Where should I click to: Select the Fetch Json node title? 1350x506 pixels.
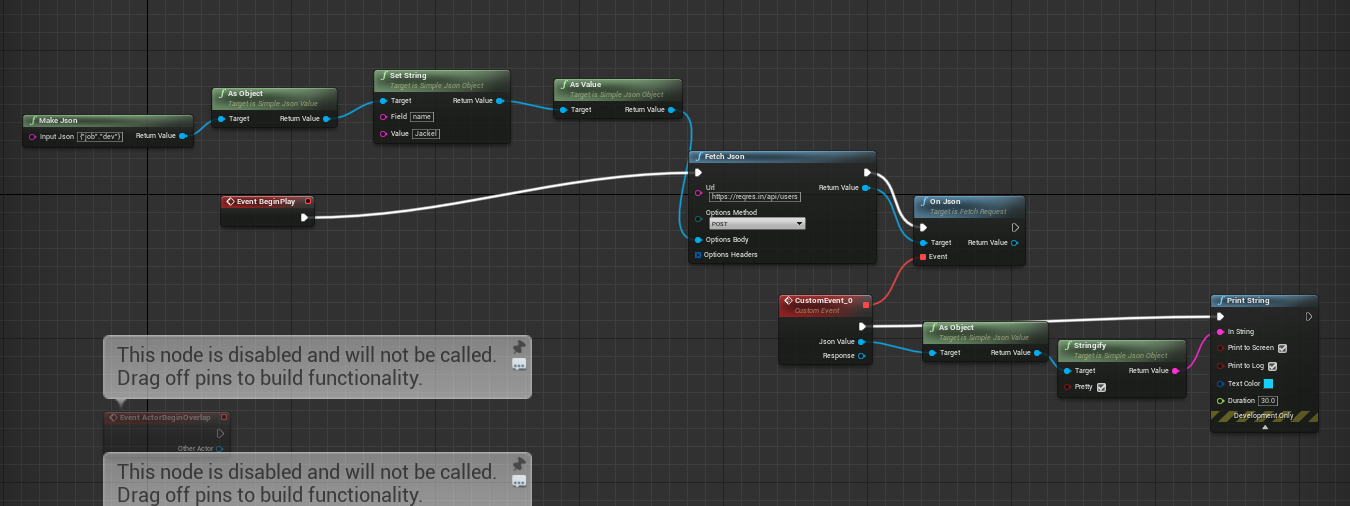click(724, 156)
